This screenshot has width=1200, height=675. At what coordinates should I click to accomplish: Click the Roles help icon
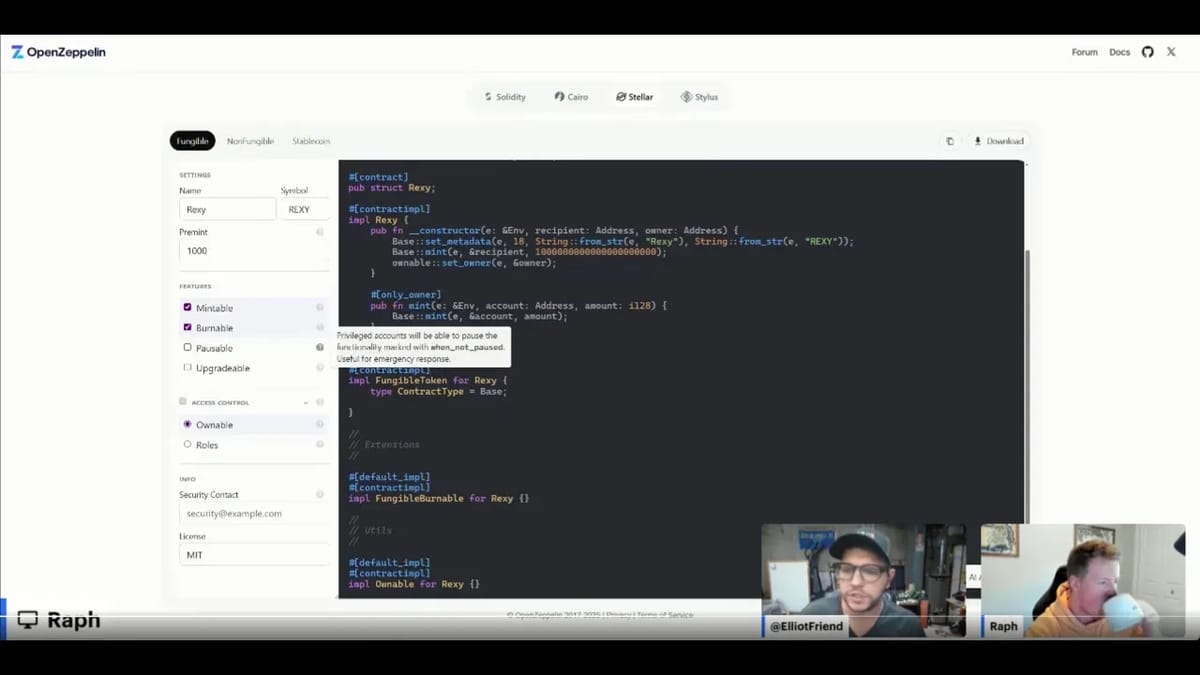[320, 445]
